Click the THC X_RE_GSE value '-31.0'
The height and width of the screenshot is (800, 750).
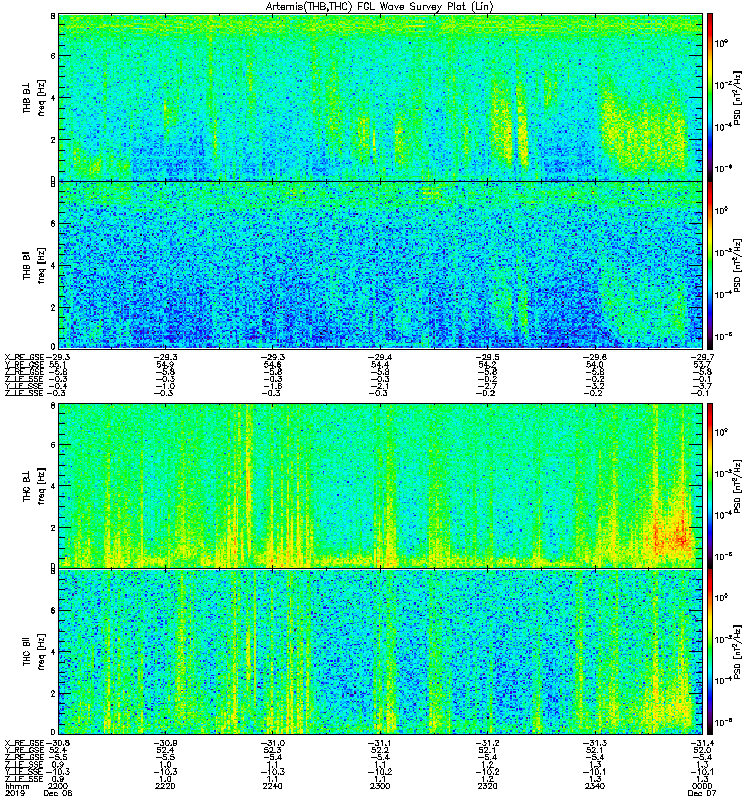(272, 743)
